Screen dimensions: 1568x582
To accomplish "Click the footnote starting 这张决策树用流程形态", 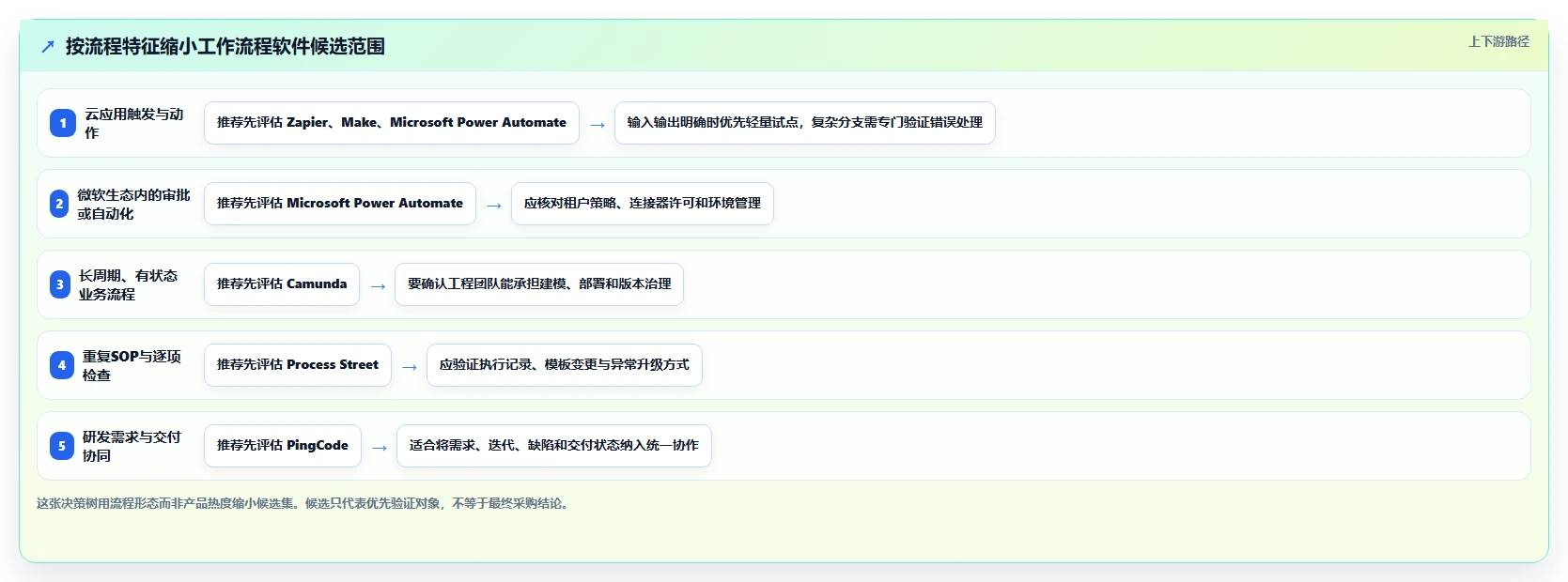I will coord(304,503).
